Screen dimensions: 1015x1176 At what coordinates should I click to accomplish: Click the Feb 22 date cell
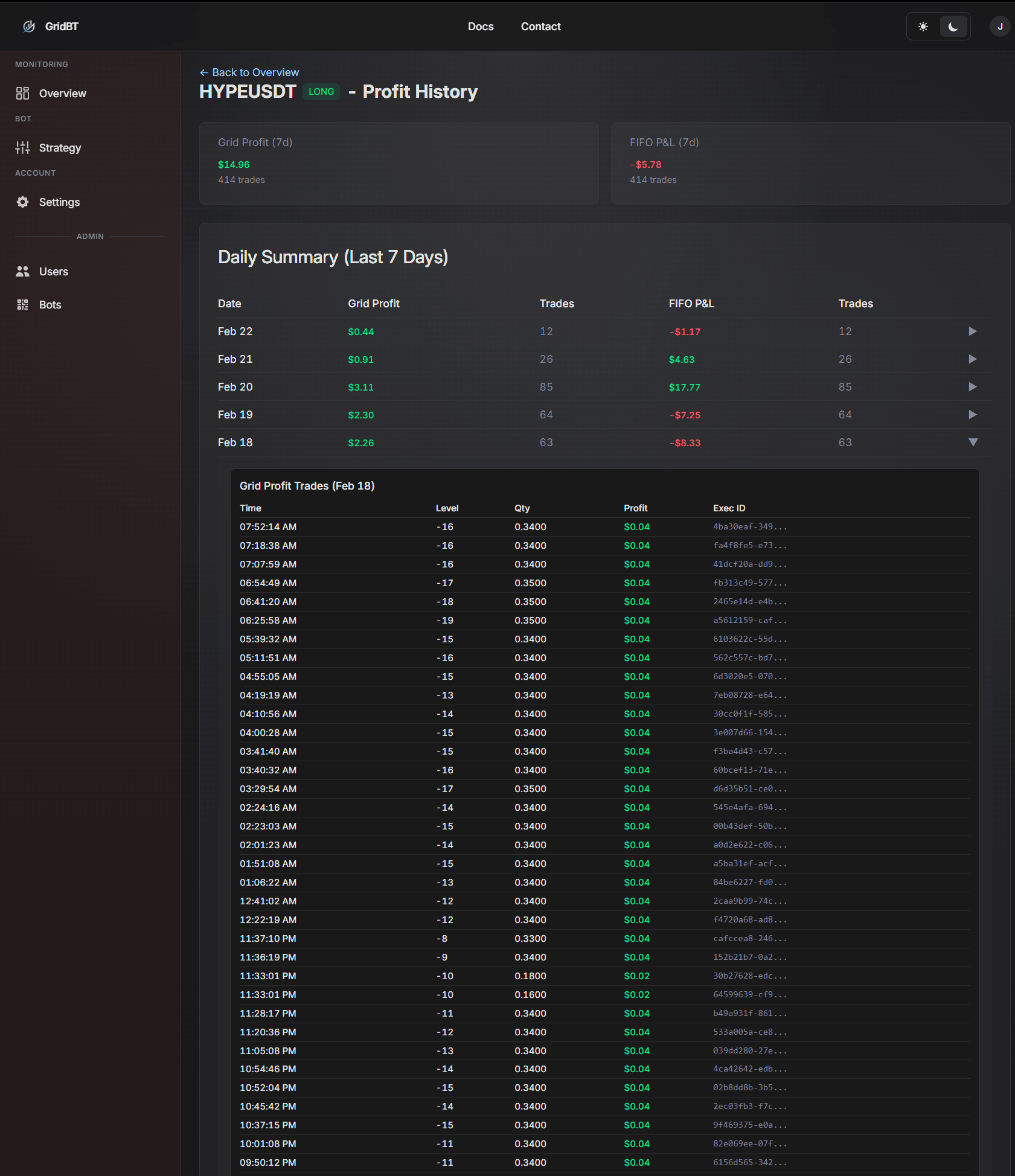pos(235,331)
